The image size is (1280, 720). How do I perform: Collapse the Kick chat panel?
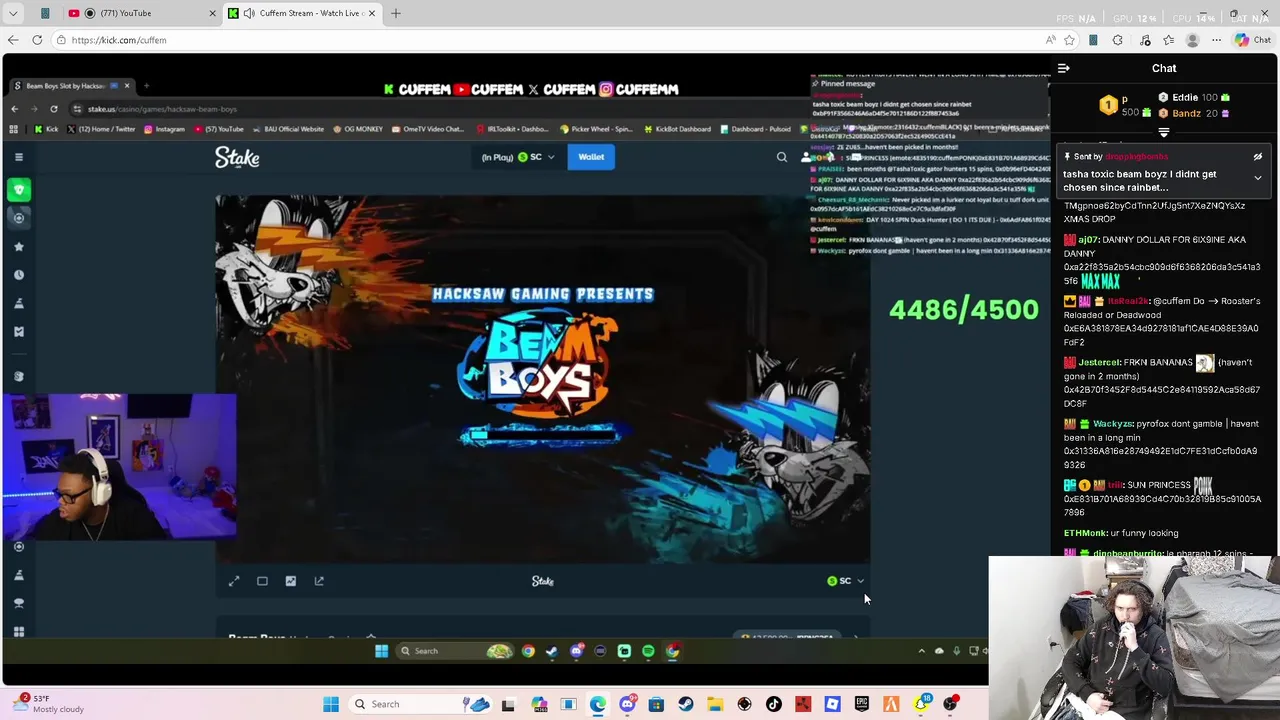tap(1064, 68)
